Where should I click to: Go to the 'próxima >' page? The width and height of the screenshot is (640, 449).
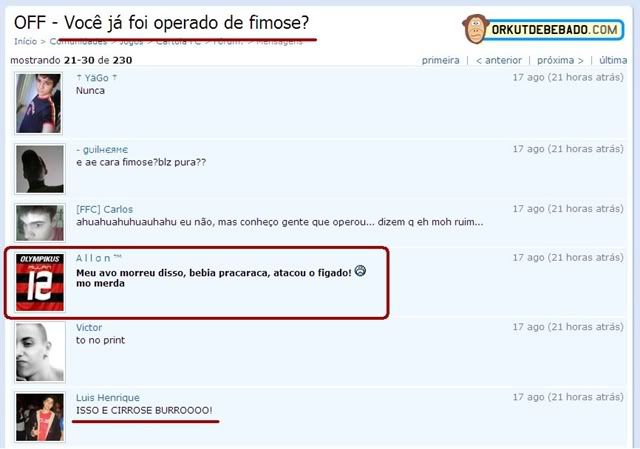tap(560, 60)
